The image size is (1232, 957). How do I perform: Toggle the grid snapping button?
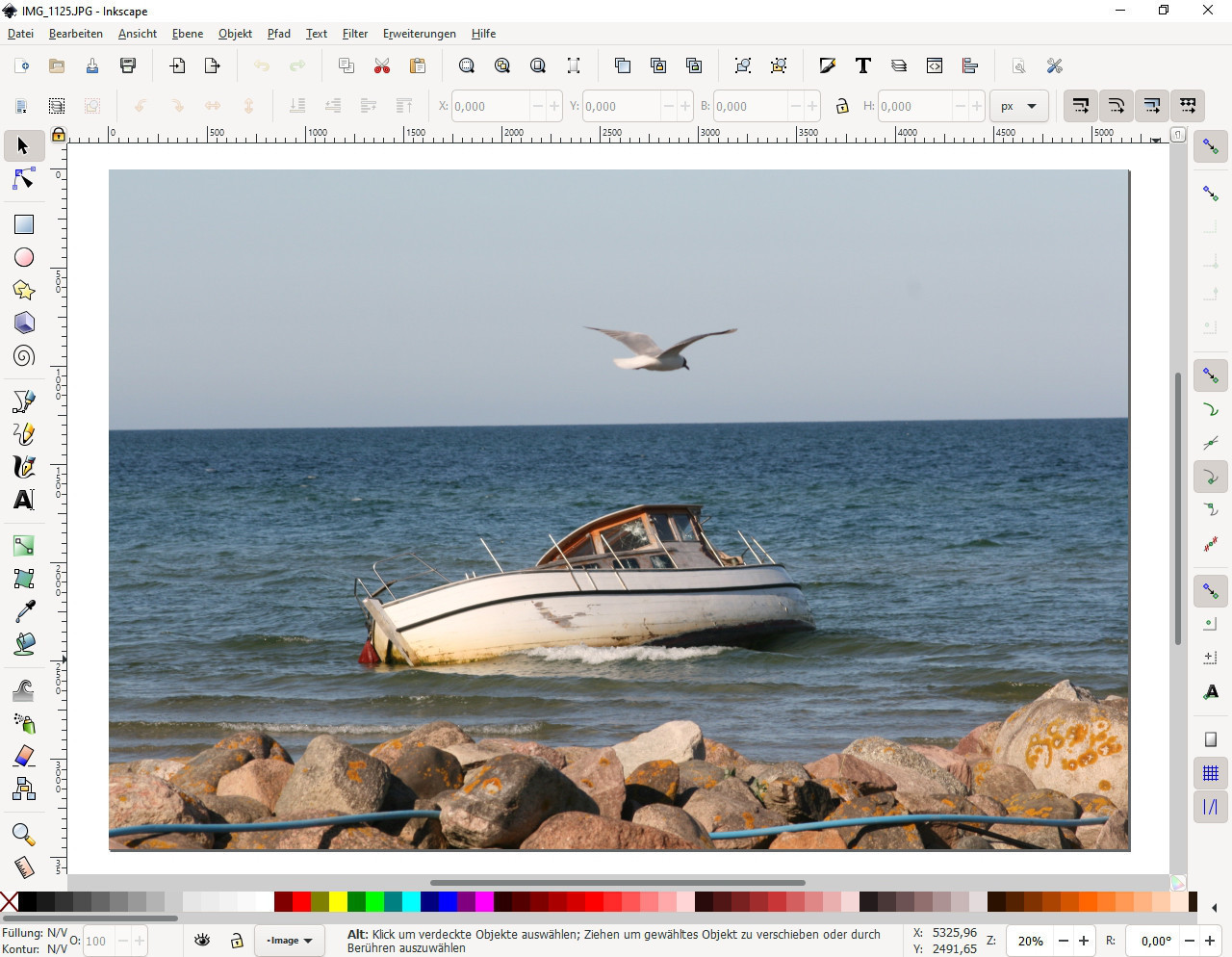(1211, 773)
